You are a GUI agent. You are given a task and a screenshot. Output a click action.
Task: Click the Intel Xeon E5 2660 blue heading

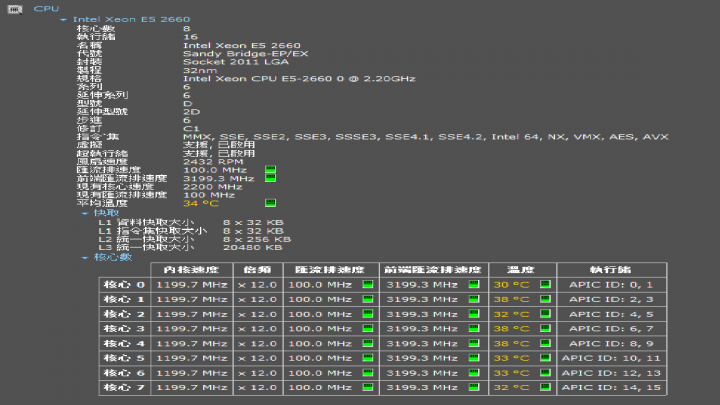131,19
